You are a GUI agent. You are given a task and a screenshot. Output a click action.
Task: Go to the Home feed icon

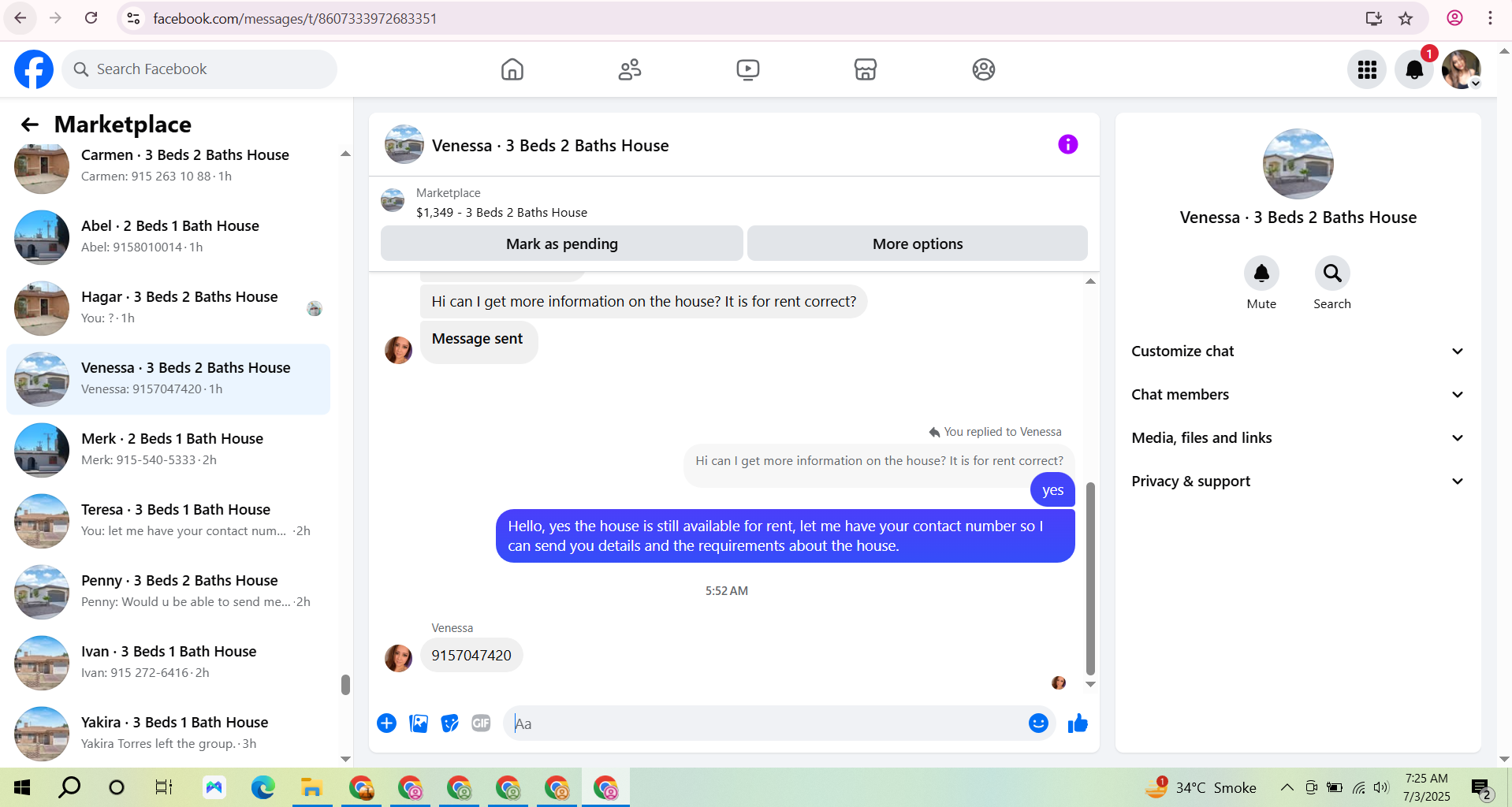(x=512, y=69)
